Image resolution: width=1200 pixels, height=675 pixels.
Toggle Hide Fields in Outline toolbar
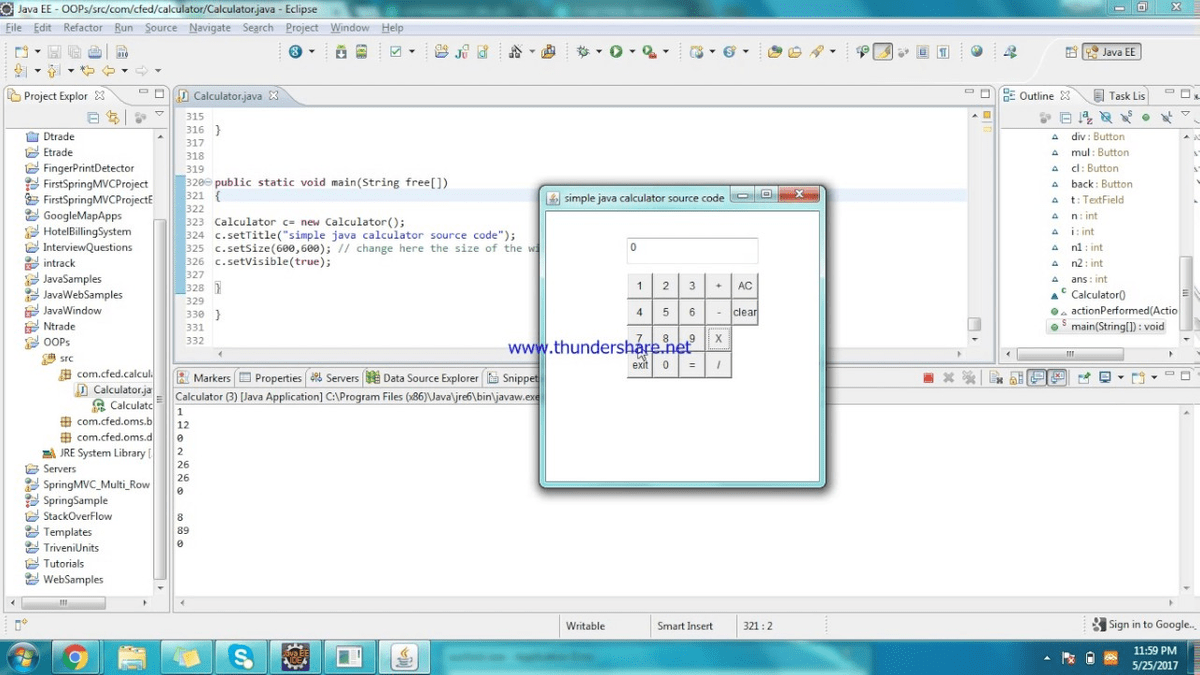(x=1106, y=117)
